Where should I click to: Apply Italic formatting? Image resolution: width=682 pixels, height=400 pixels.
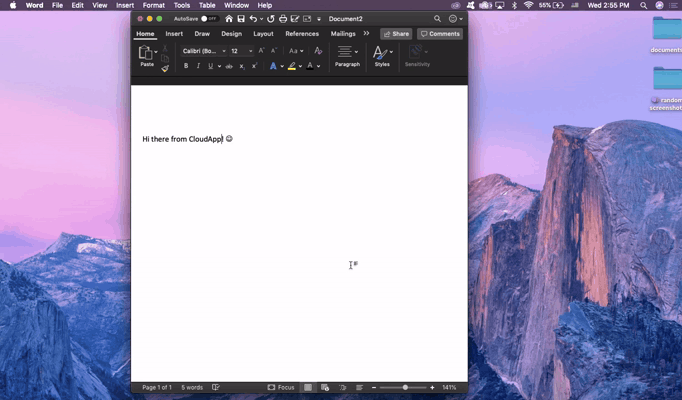198,66
